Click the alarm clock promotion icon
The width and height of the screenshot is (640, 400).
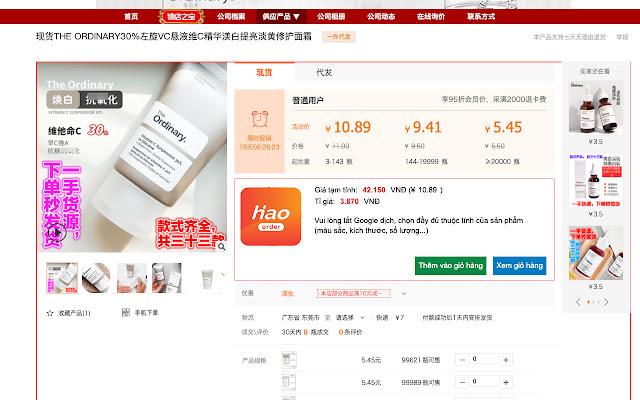coord(260,120)
